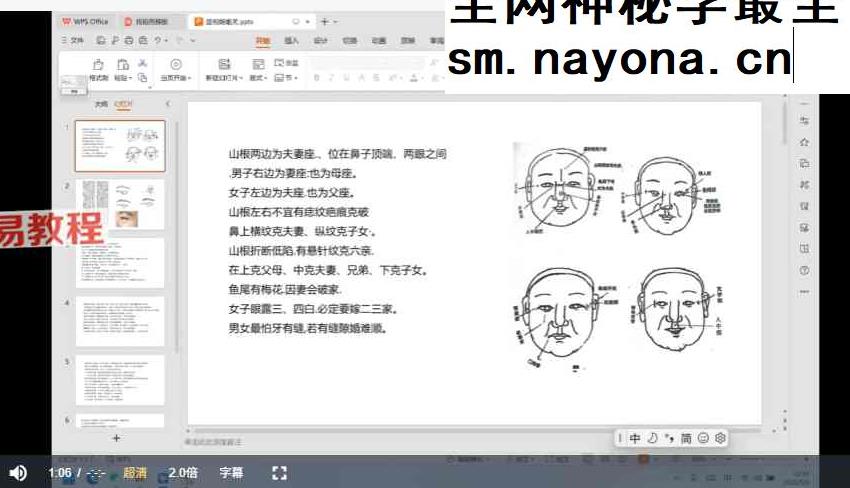
Task: Click the 重置 Reset slide button
Action: click(x=286, y=63)
